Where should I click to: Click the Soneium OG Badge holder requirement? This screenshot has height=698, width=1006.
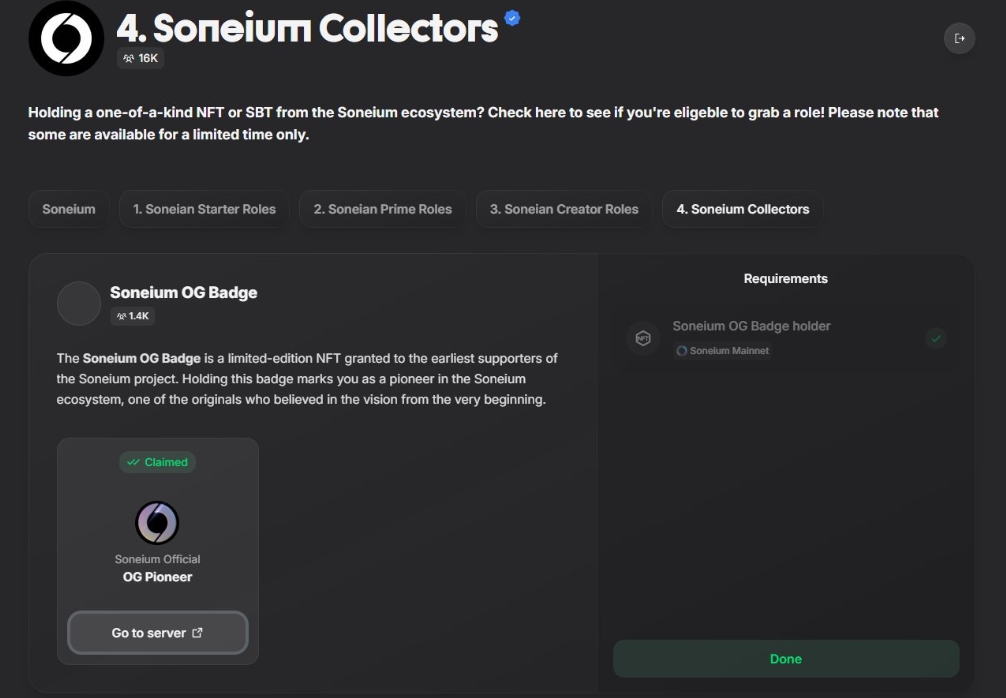click(786, 338)
